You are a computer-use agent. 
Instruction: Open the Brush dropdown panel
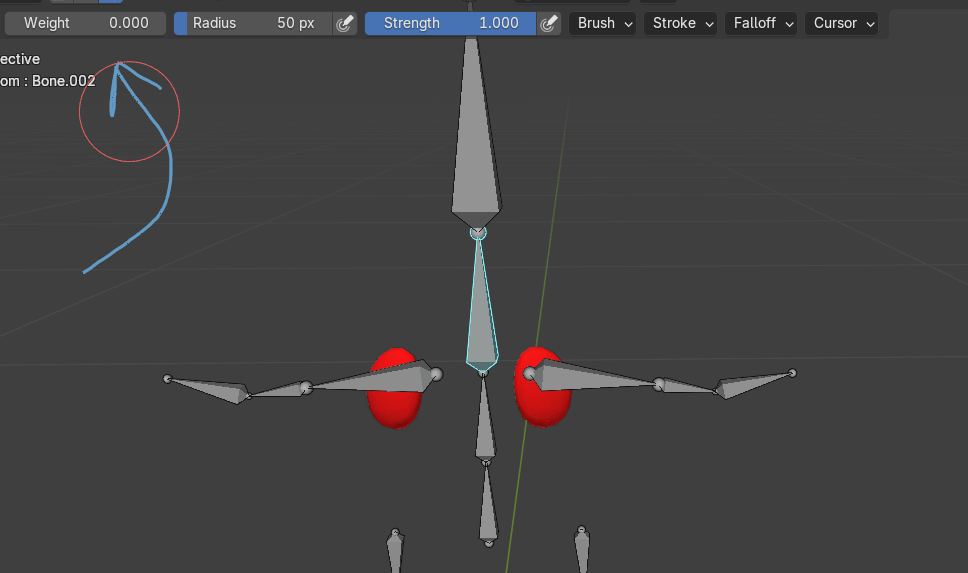coord(603,23)
